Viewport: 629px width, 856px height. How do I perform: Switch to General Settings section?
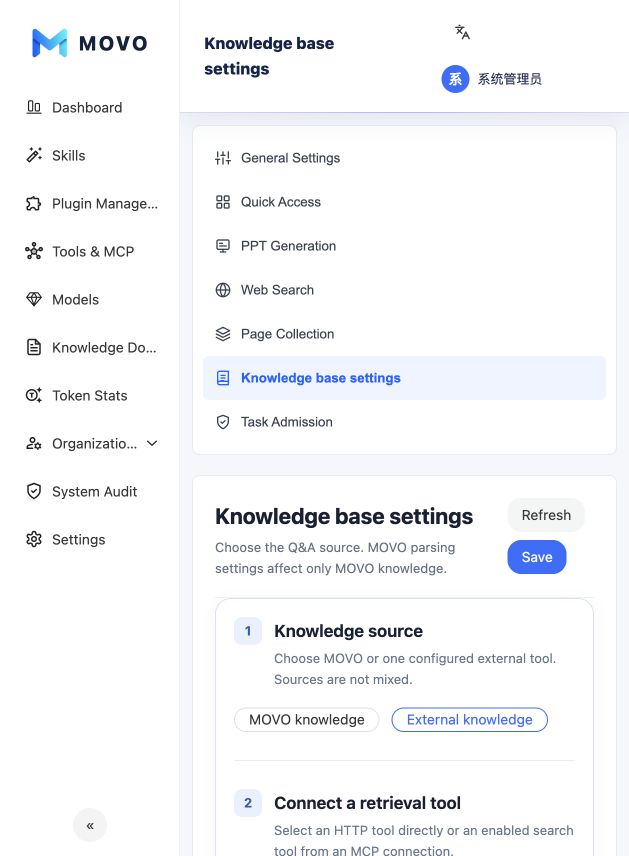(404, 158)
